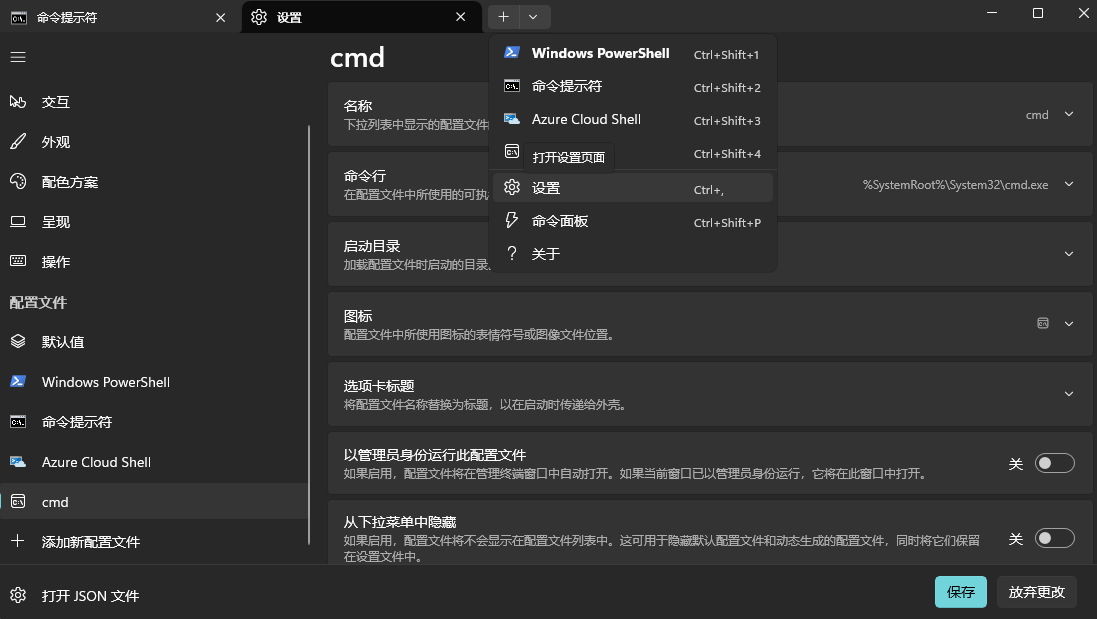Switch to the 命令提示符 tab

click(x=119, y=17)
